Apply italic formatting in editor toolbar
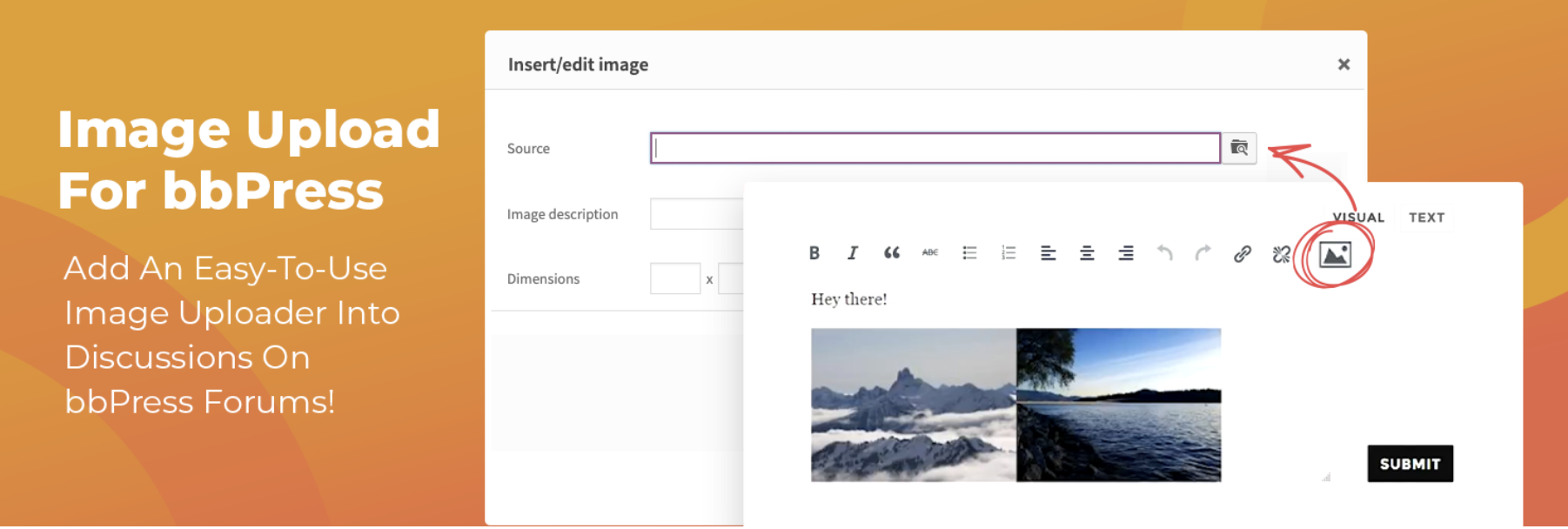This screenshot has width=1568, height=529. point(853,253)
